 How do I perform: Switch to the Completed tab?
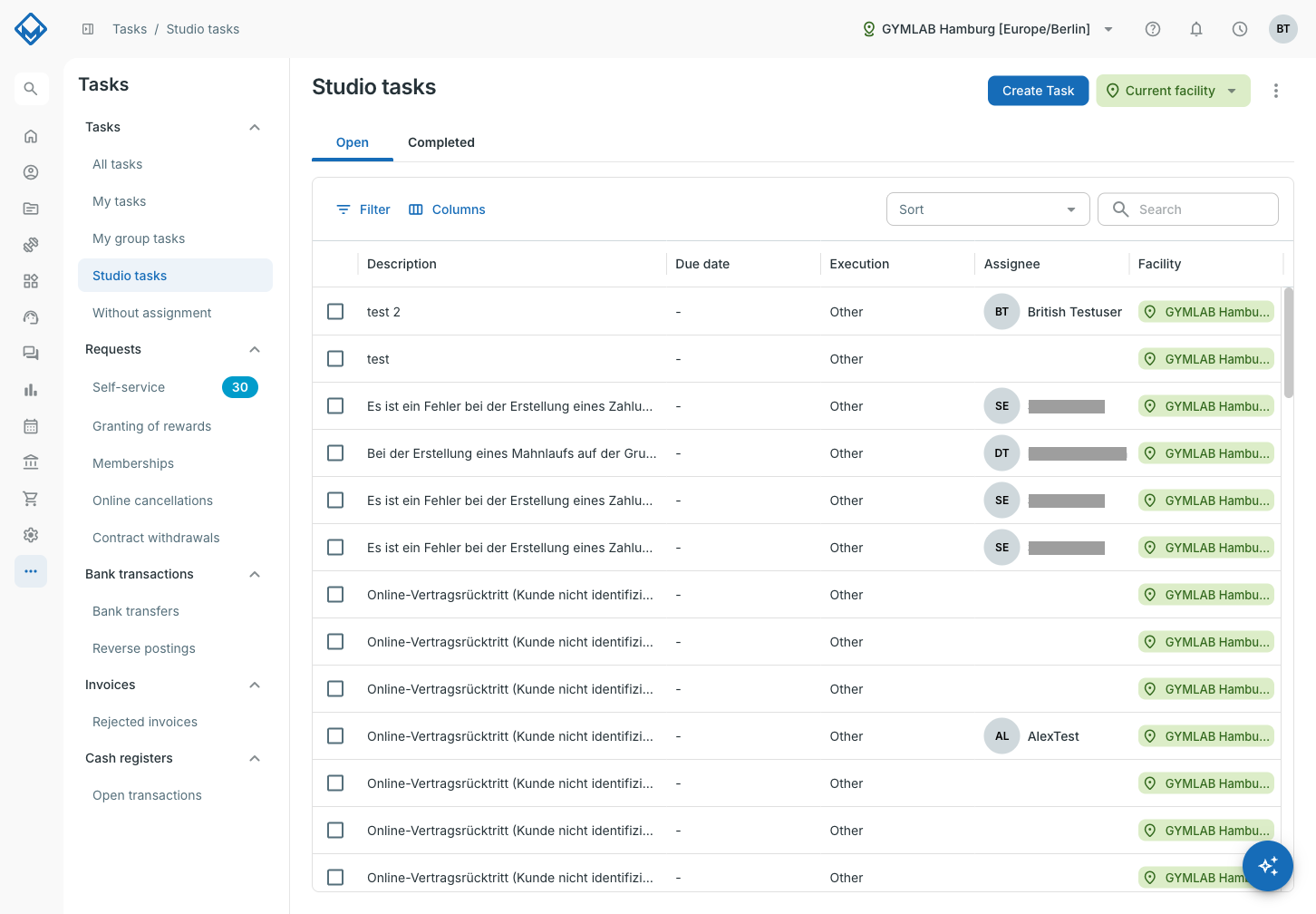tap(441, 142)
